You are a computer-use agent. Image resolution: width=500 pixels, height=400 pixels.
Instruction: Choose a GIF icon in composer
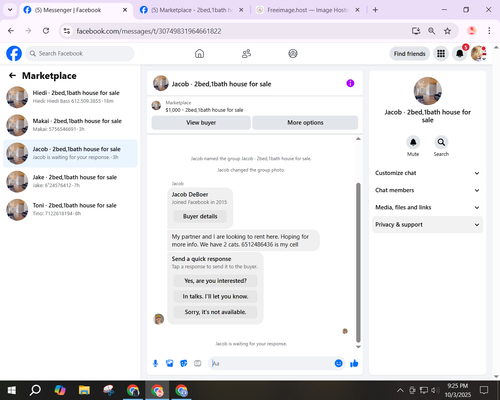pyautogui.click(x=198, y=363)
